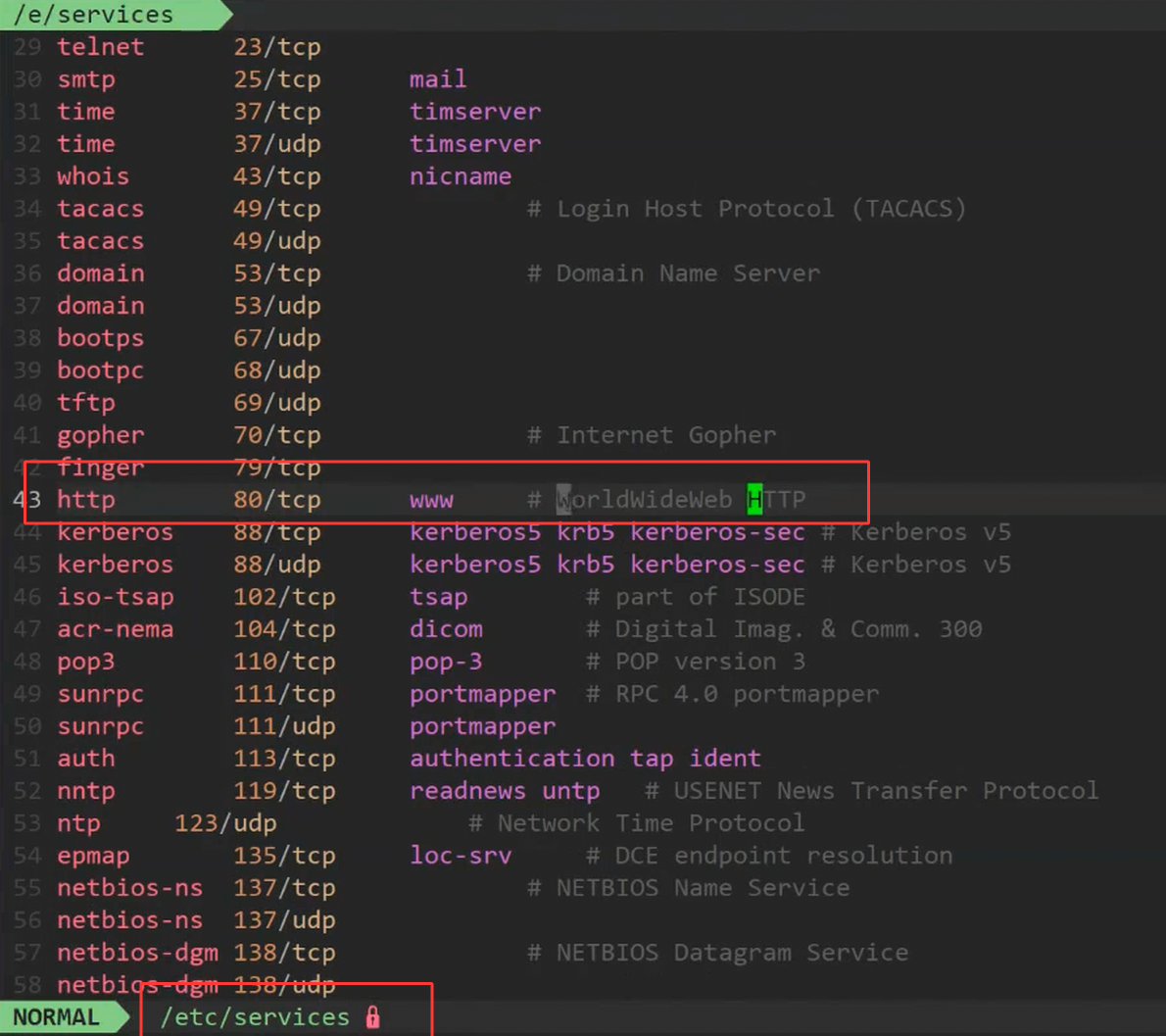
Task: Click the read-only lock icon in status line
Action: pos(372,1016)
